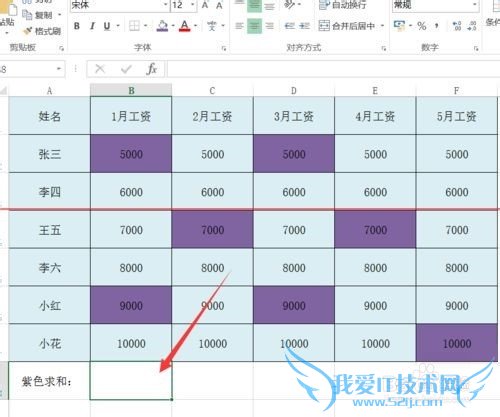The image size is (500, 417).
Task: Select empty result cell beside 紫色求和
Action: click(131, 381)
